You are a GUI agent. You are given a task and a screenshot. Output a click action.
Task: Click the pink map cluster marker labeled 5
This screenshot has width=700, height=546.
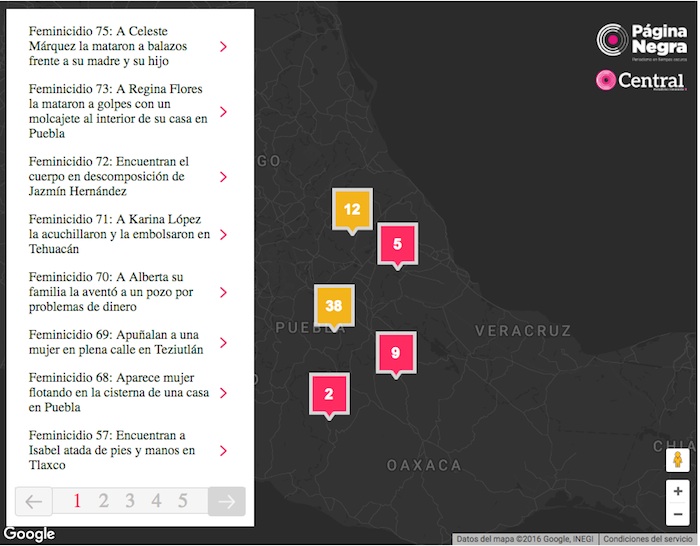397,243
